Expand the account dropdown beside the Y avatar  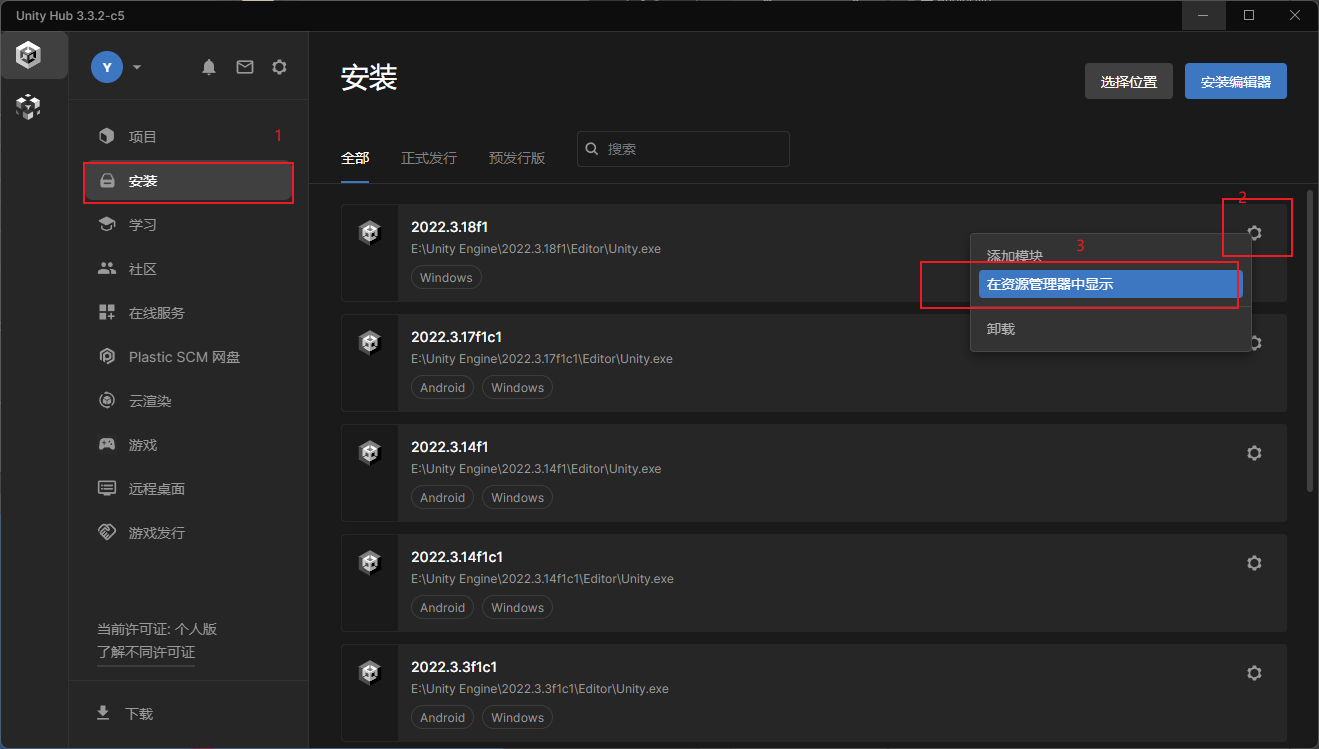[x=136, y=66]
